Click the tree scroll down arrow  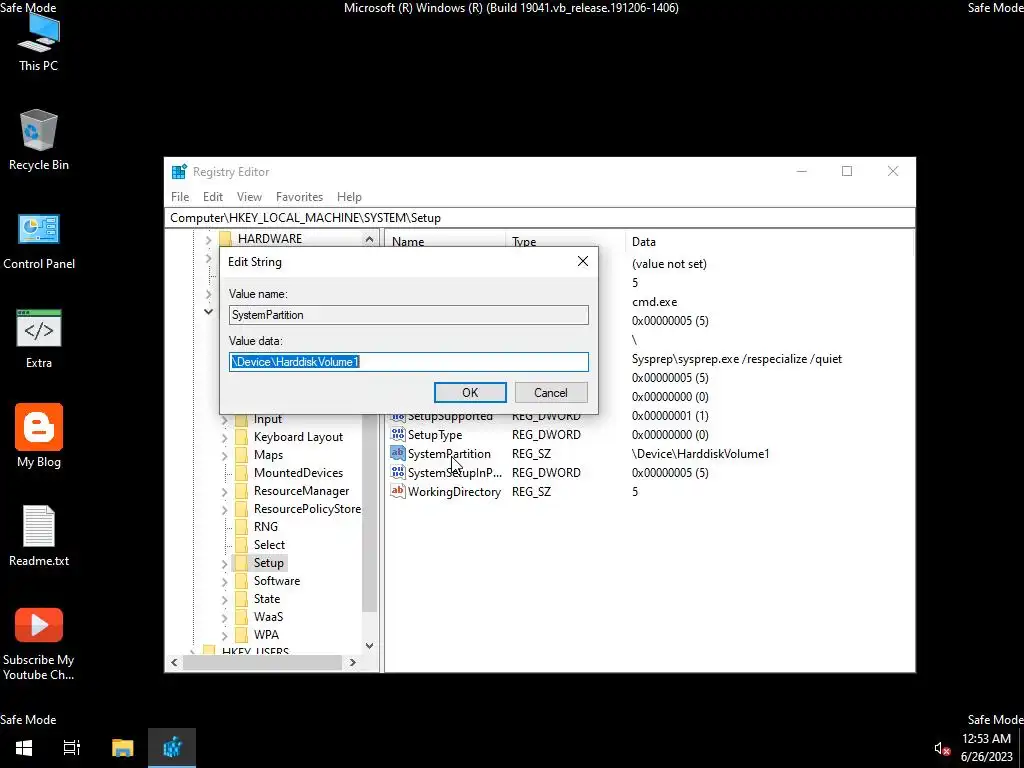pyautogui.click(x=369, y=646)
